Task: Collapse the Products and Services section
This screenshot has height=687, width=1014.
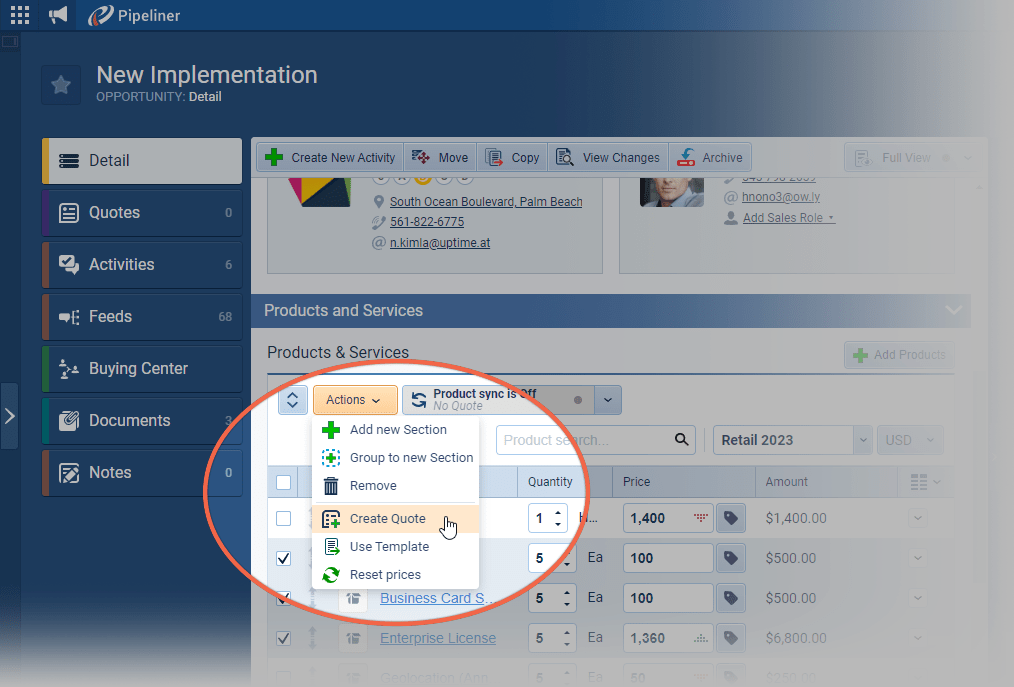Action: [953, 311]
